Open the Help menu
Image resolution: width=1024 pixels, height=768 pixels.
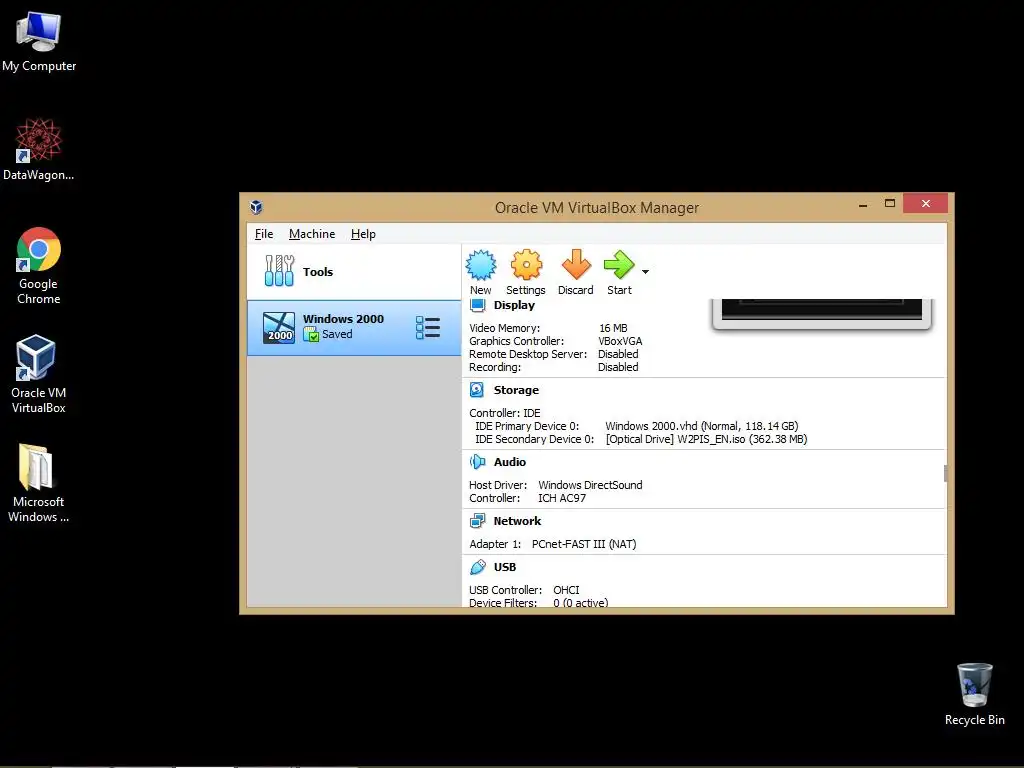click(x=363, y=234)
